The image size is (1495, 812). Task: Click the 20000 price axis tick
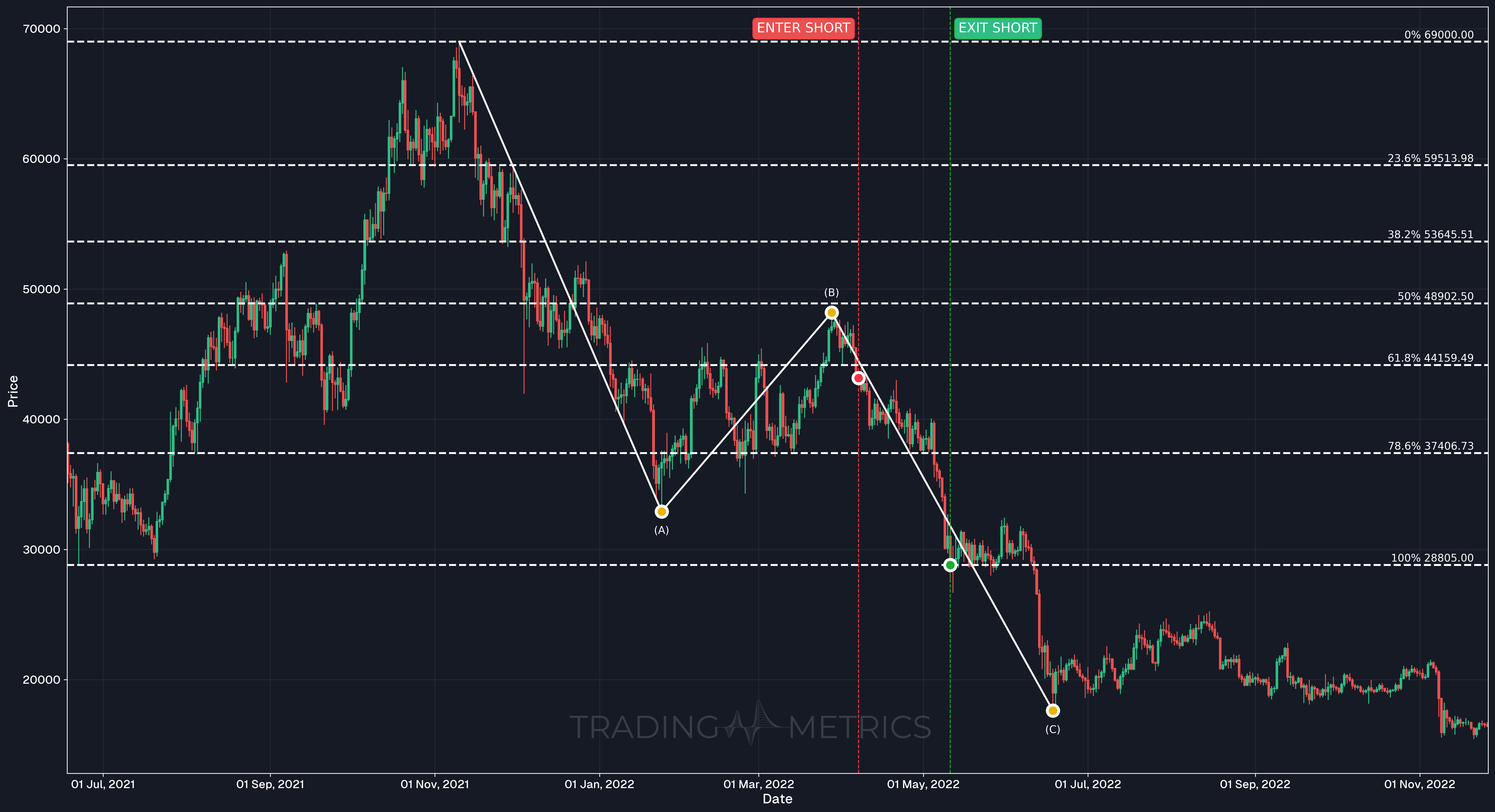41,680
